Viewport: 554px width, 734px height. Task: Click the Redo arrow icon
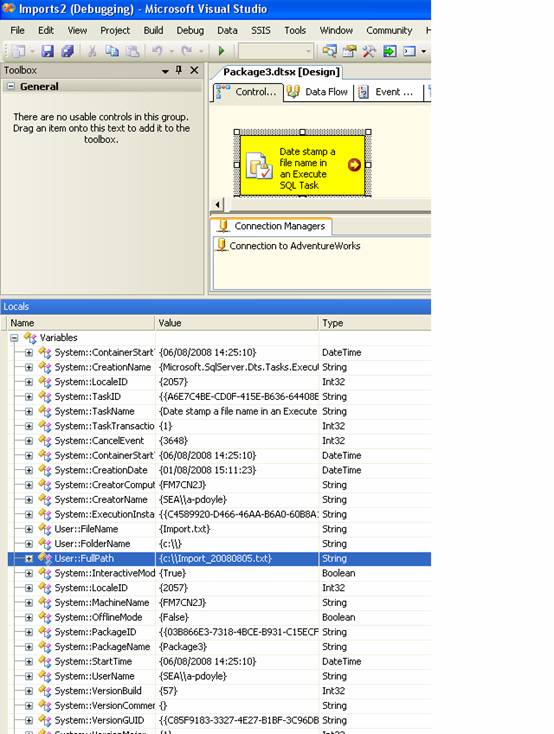pyautogui.click(x=187, y=51)
